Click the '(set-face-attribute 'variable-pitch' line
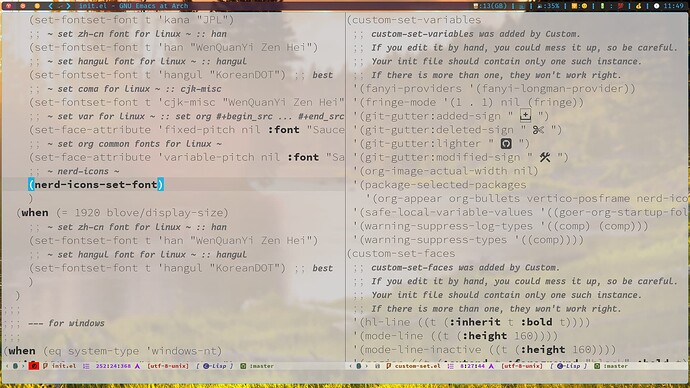690x388 pixels. [187, 157]
